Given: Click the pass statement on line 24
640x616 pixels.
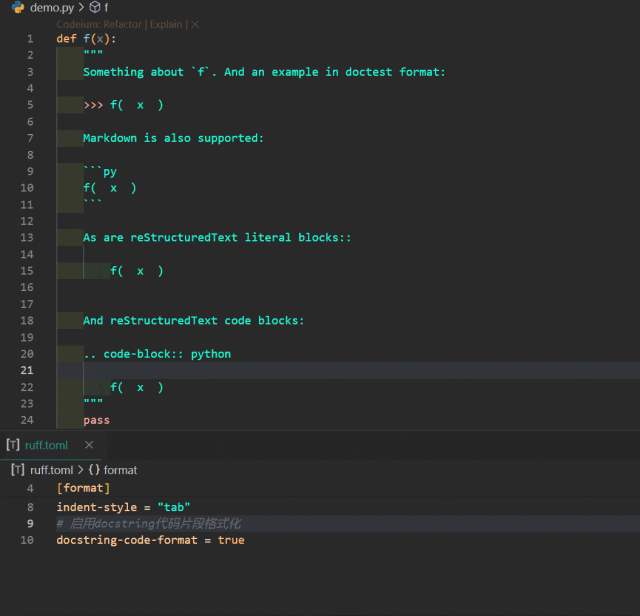Looking at the screenshot, I should point(96,420).
